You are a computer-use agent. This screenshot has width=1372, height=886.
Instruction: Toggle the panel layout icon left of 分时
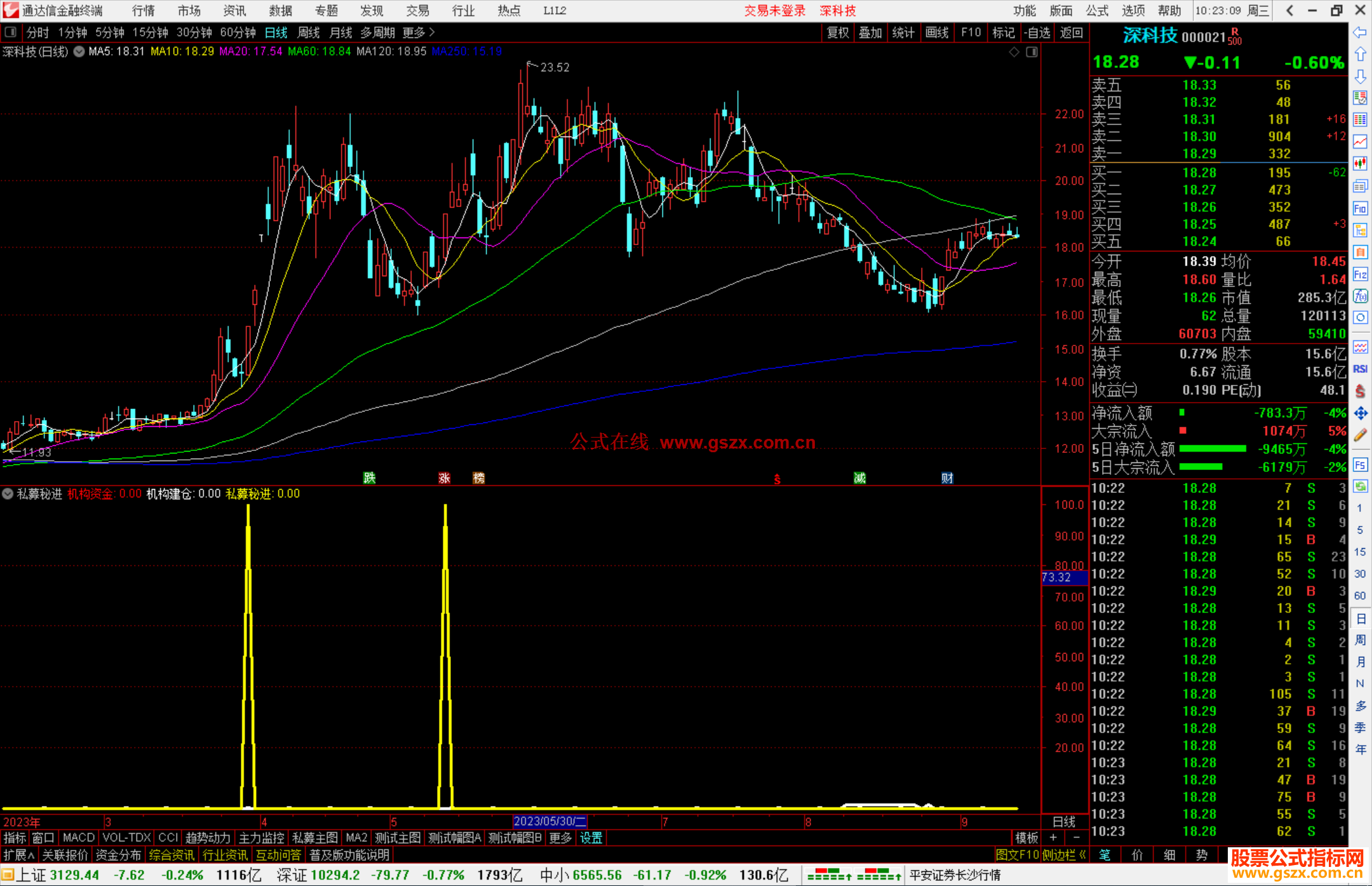point(11,32)
